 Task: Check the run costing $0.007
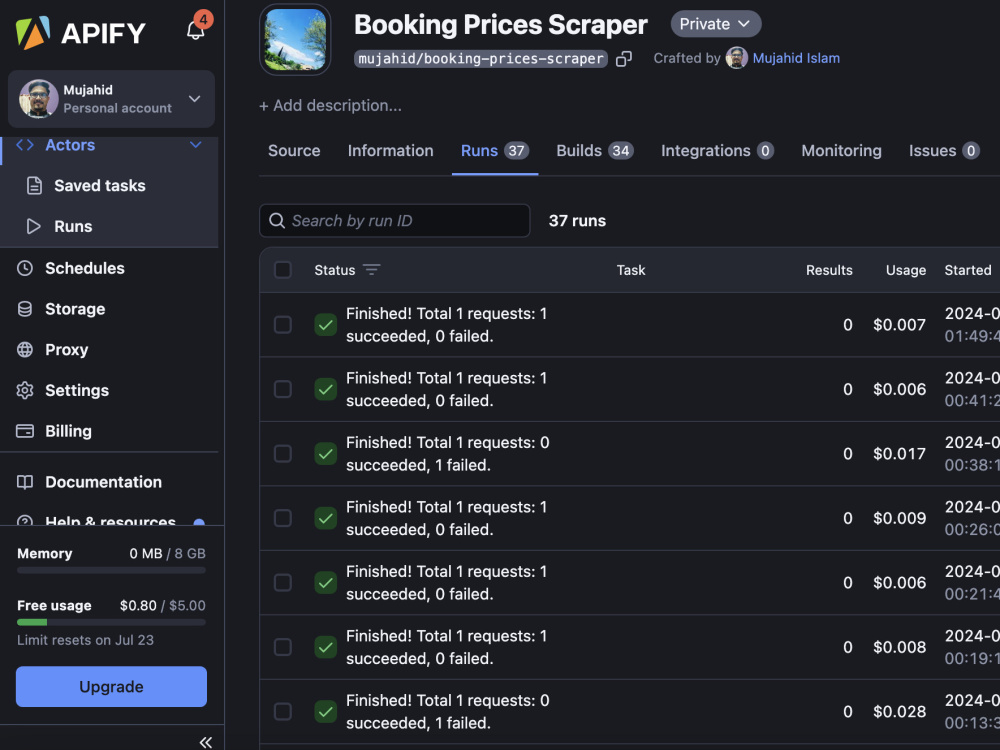pos(283,325)
